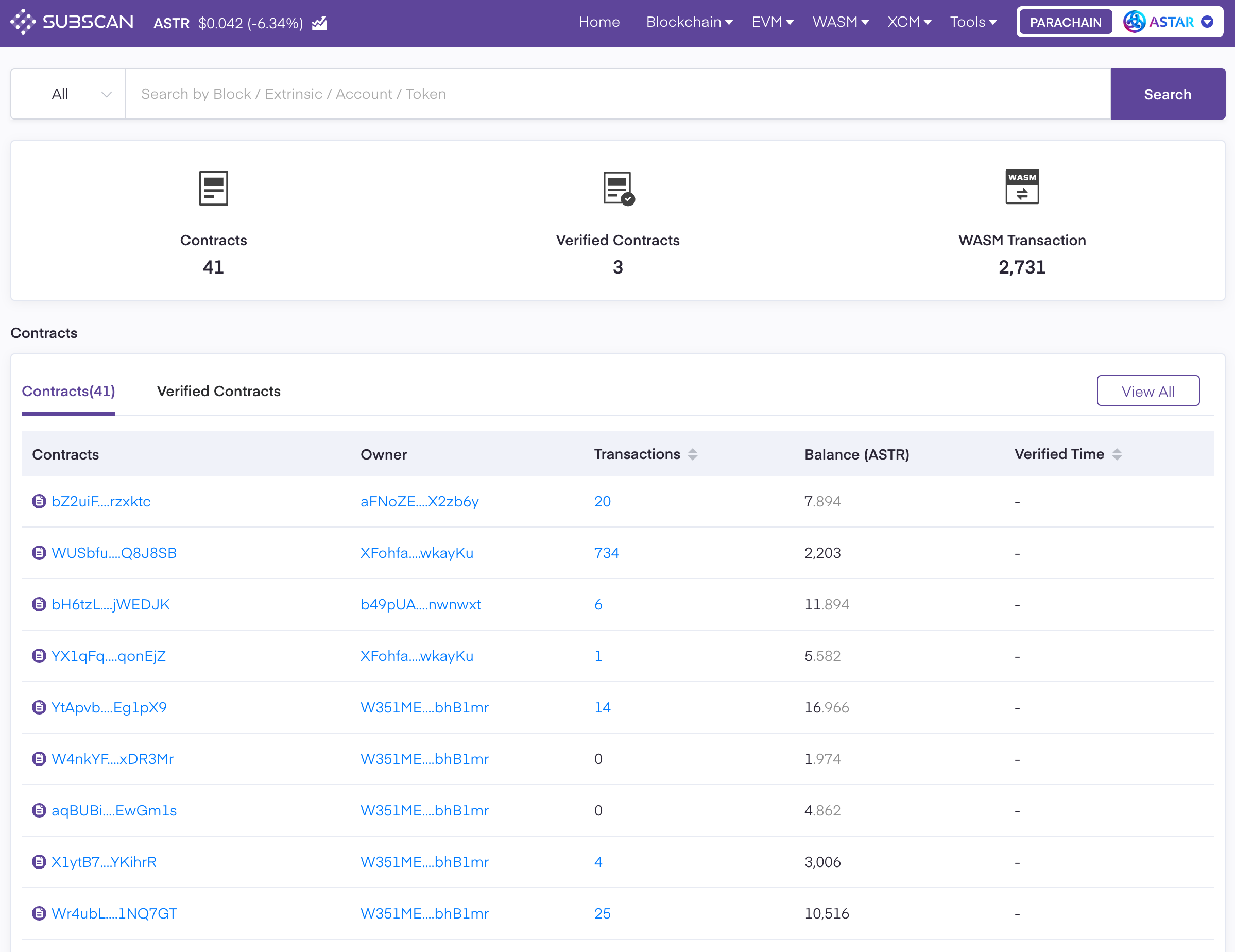Viewport: 1235px width, 952px height.
Task: Open owner link aFNoZE....X2zb6y
Action: pos(419,501)
